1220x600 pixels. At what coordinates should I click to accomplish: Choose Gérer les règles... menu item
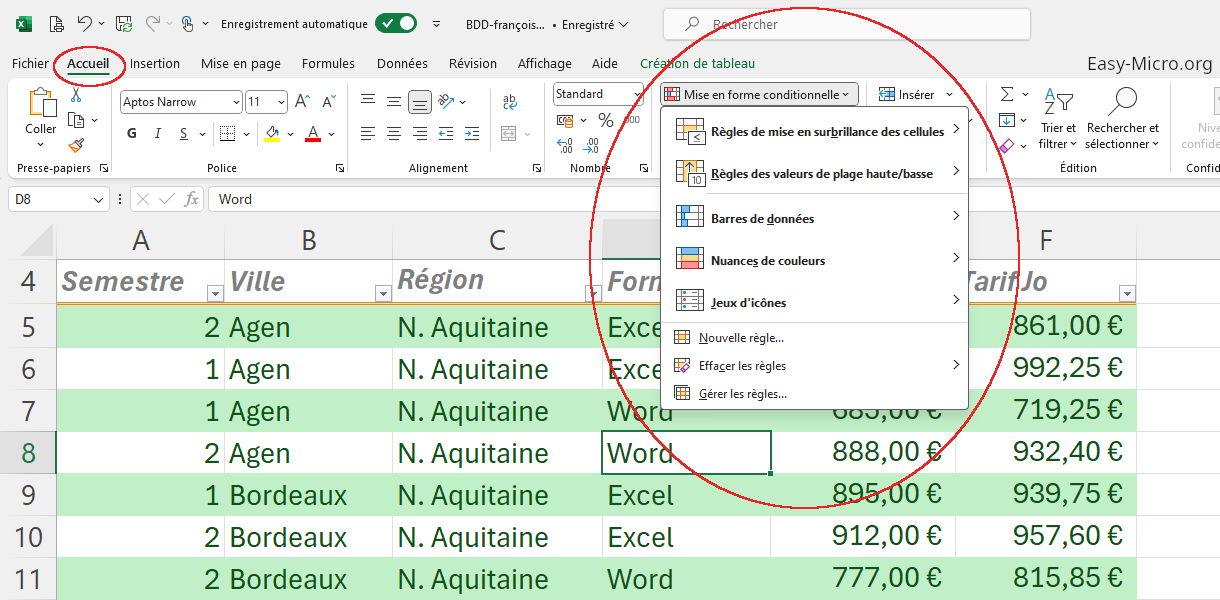814,393
